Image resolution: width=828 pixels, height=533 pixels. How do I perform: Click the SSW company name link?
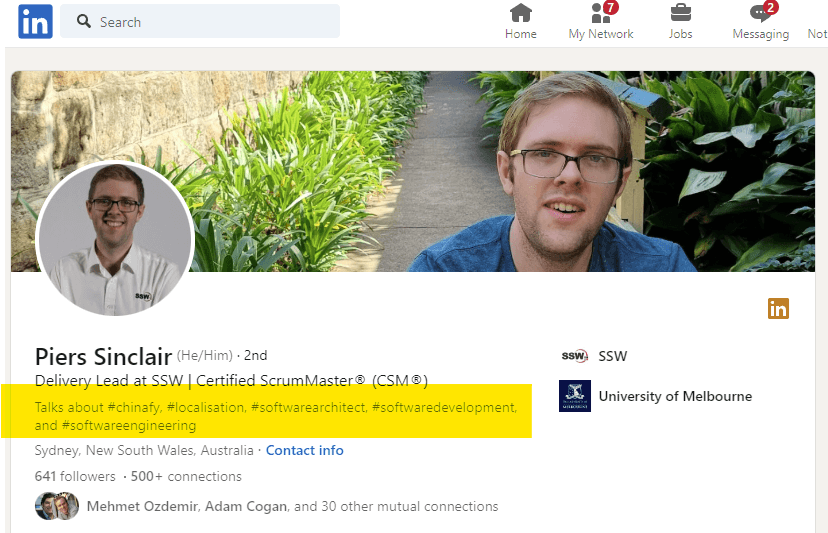click(x=613, y=356)
